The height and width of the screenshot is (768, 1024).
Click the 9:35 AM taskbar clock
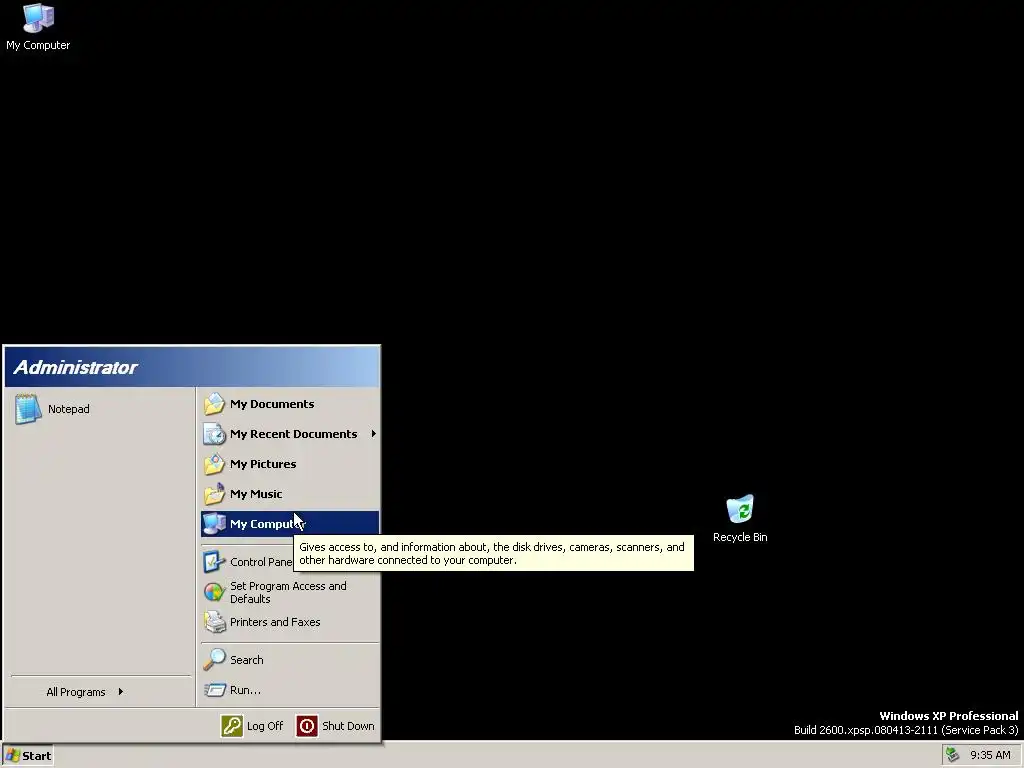(990, 756)
